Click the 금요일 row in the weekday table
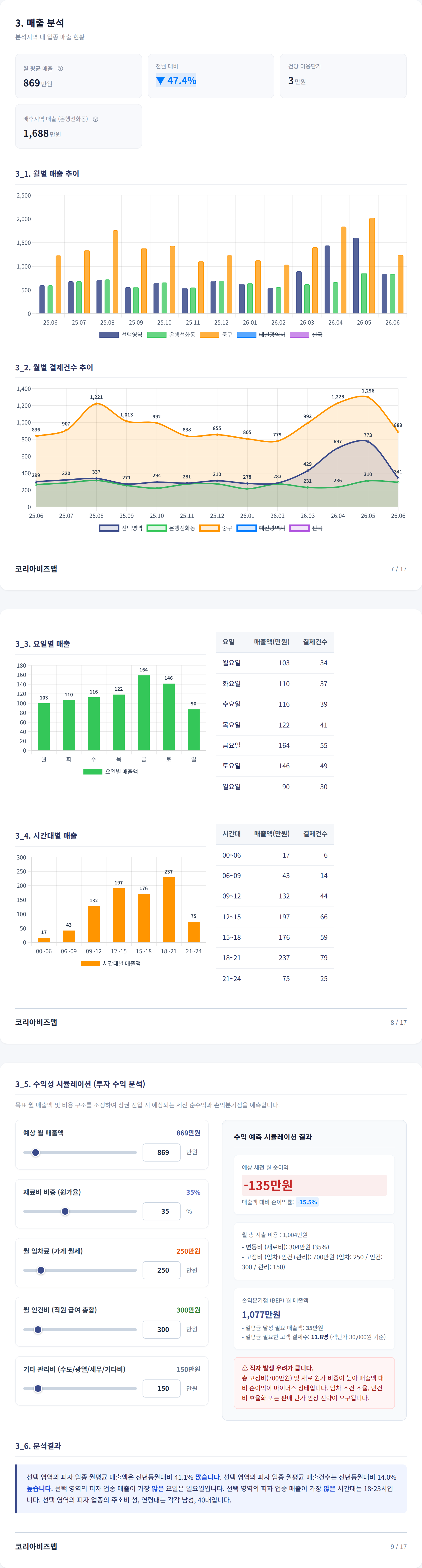 point(275,746)
